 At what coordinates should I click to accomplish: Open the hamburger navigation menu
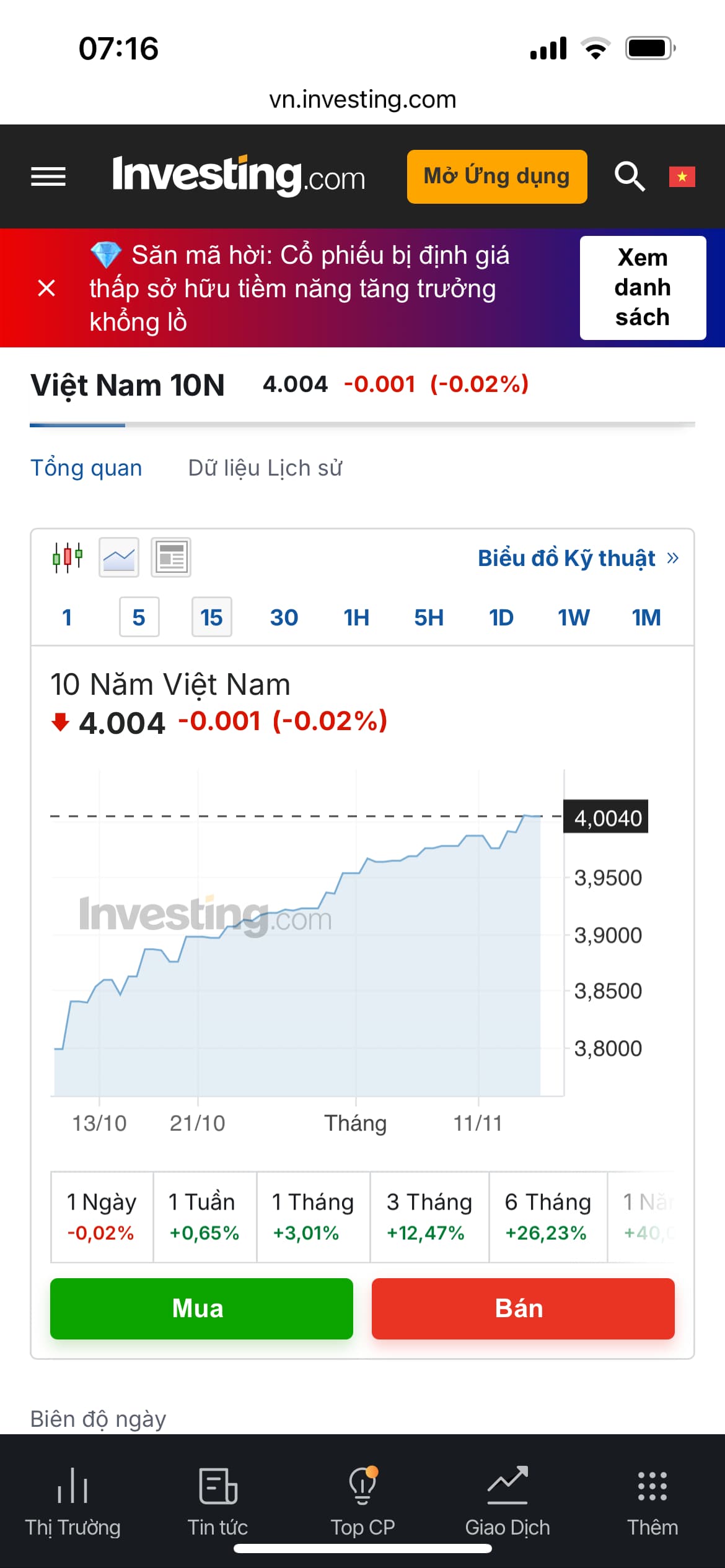point(48,177)
